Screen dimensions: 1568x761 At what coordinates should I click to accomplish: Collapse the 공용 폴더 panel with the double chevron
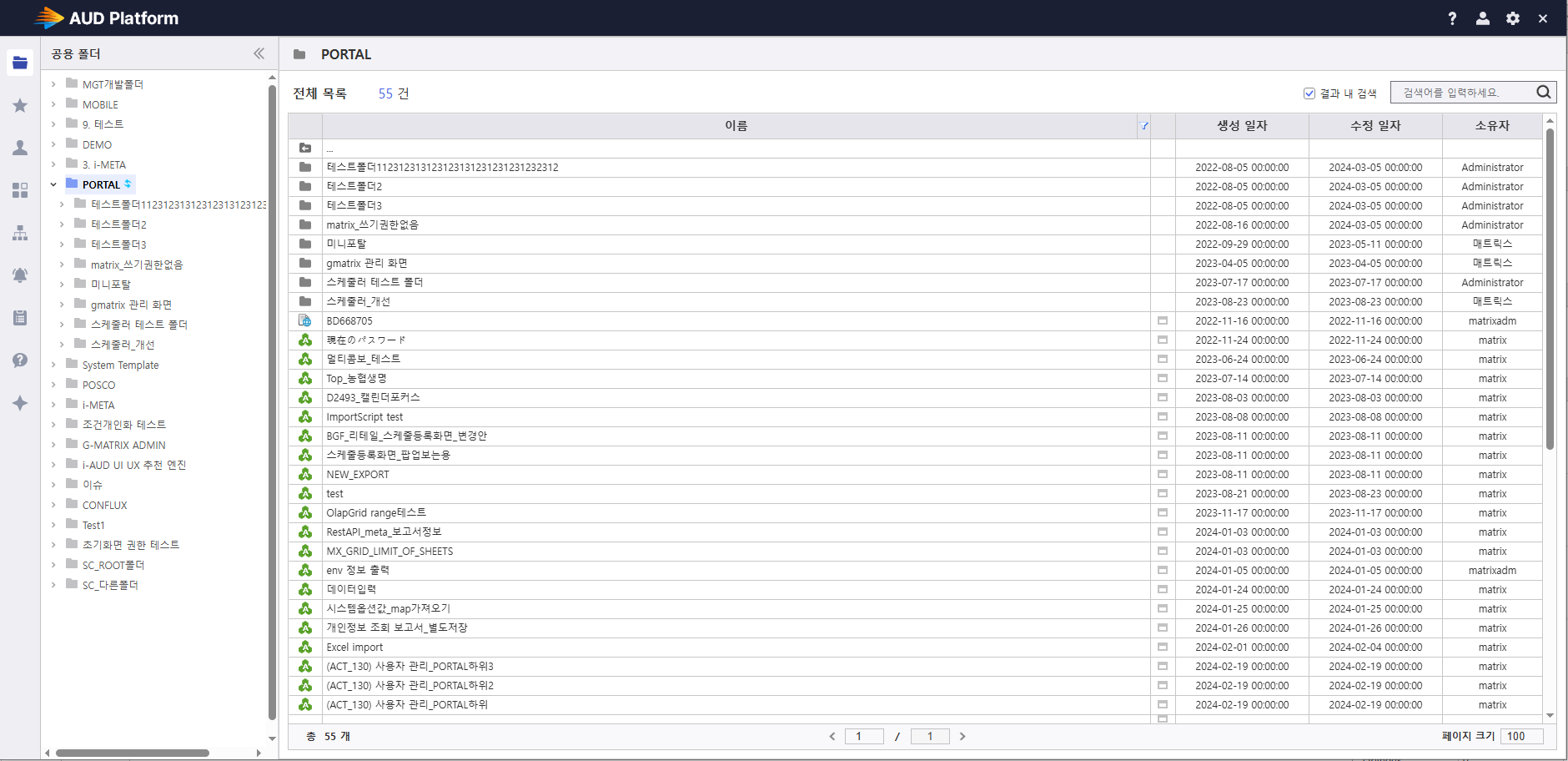point(259,53)
